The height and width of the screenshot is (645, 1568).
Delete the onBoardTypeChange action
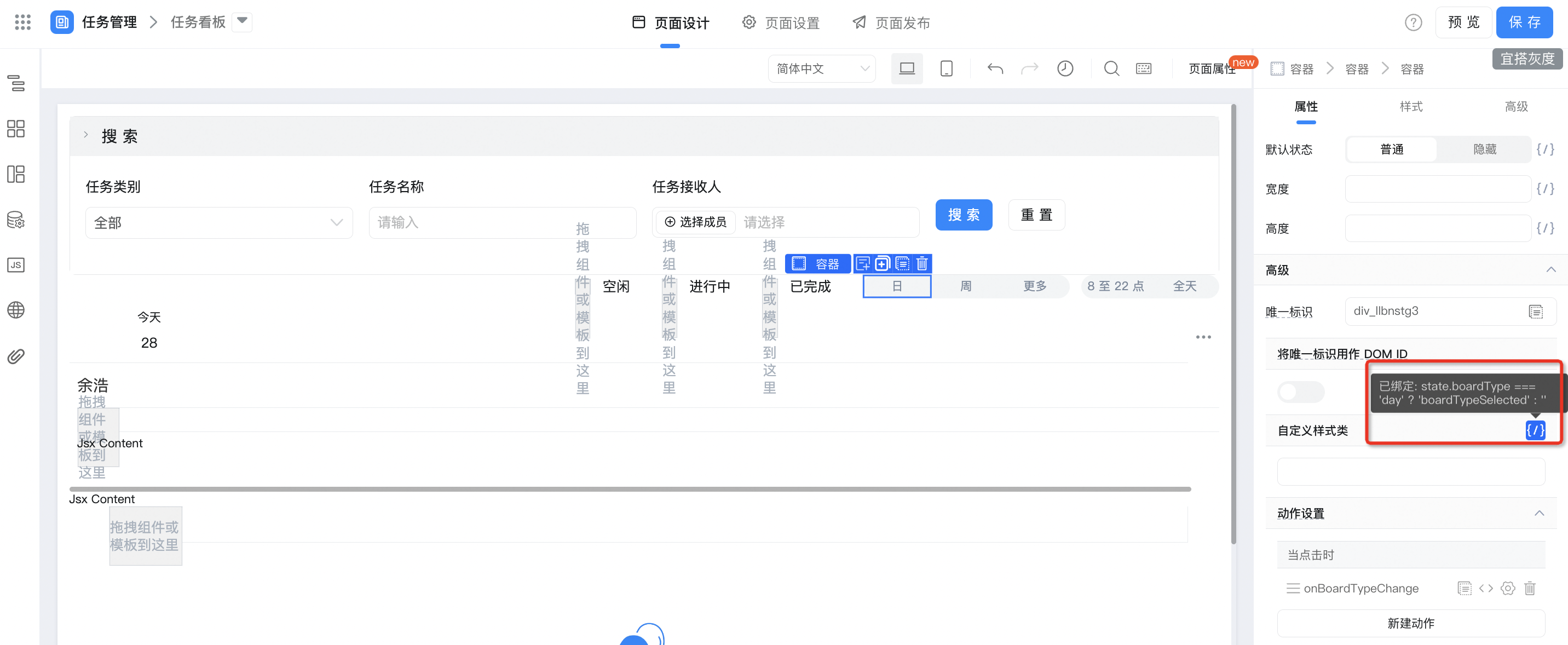(x=1529, y=589)
